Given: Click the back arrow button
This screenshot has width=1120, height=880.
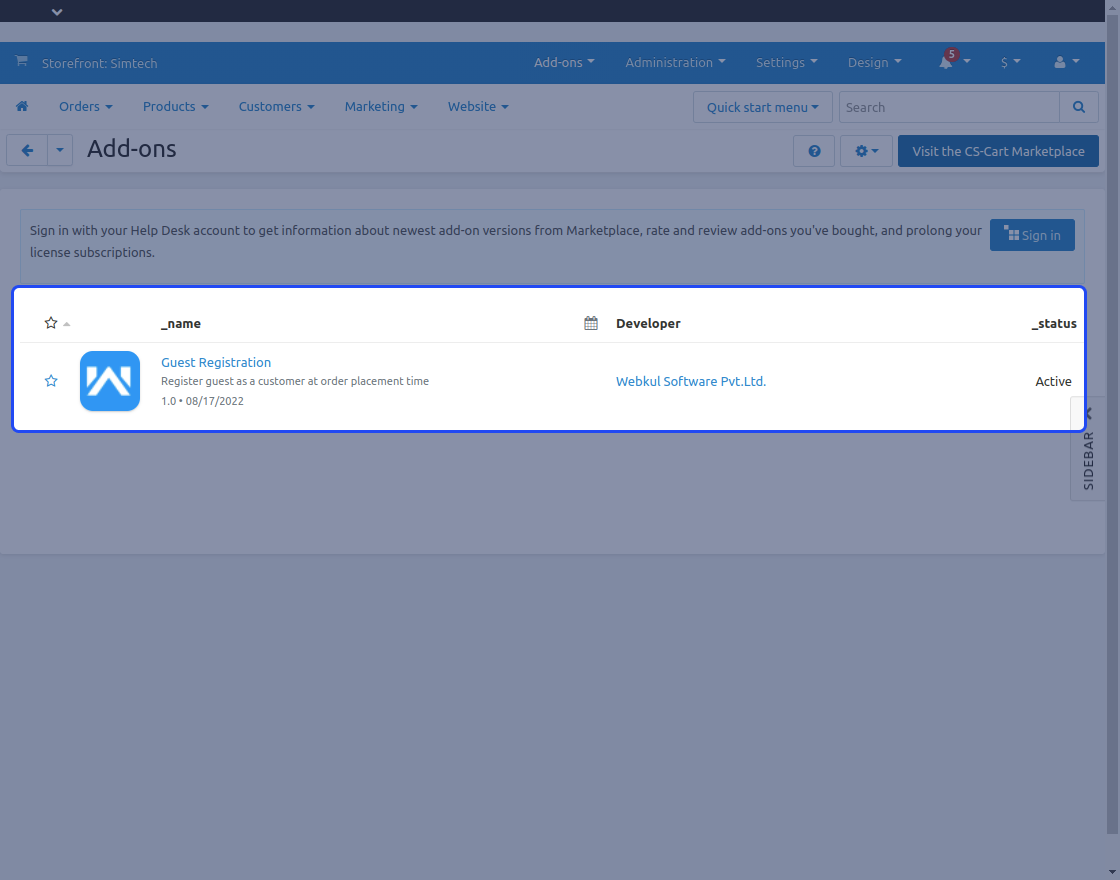Looking at the screenshot, I should pyautogui.click(x=27, y=151).
